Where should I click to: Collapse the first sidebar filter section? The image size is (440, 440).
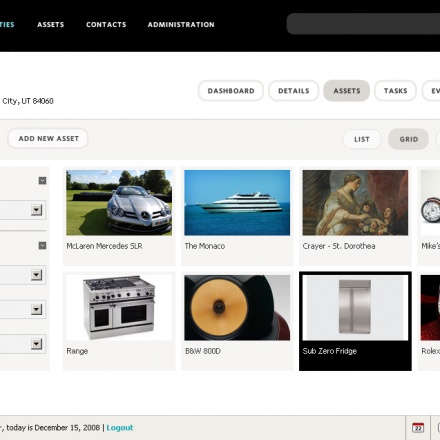point(42,181)
